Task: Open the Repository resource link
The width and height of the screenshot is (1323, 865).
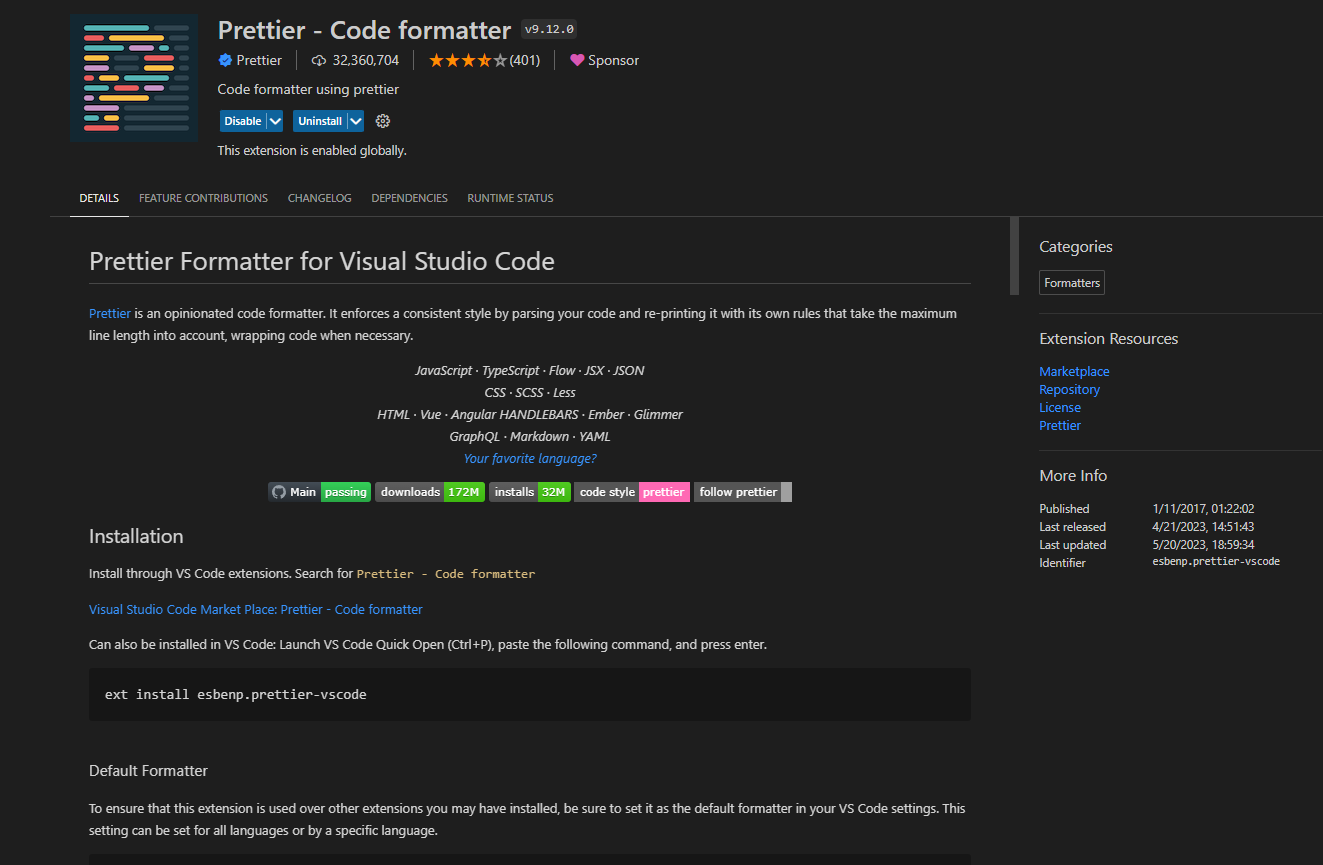Action: (x=1069, y=389)
